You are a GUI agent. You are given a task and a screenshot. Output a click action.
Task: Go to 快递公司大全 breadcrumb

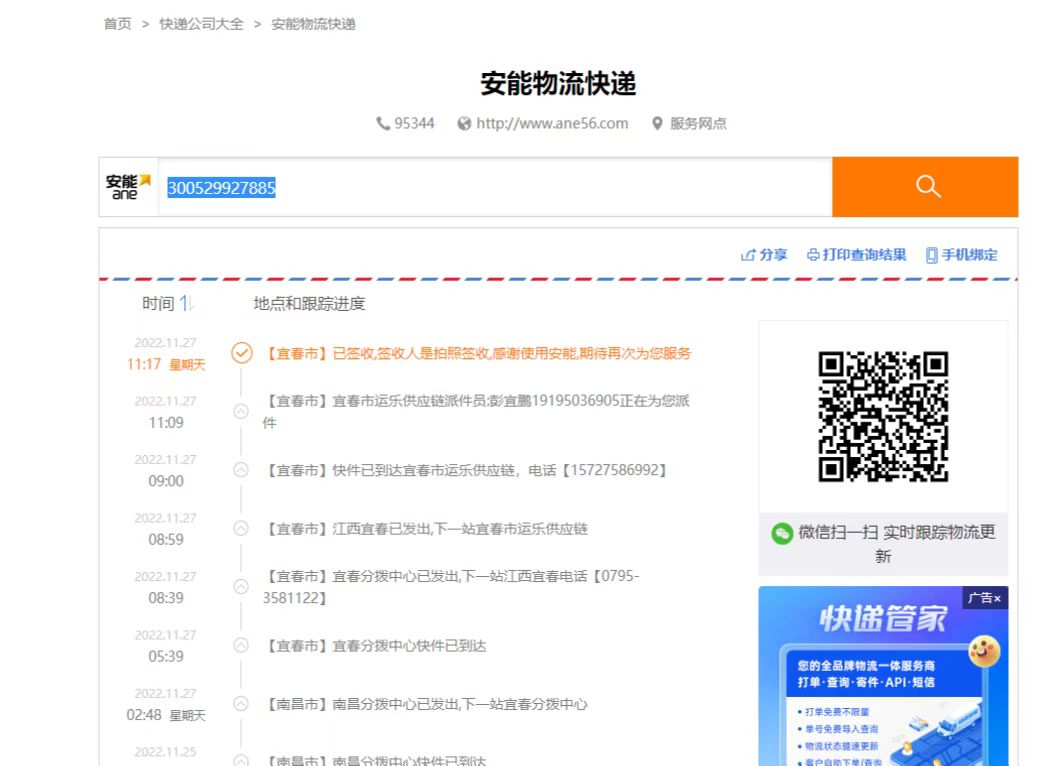click(202, 24)
